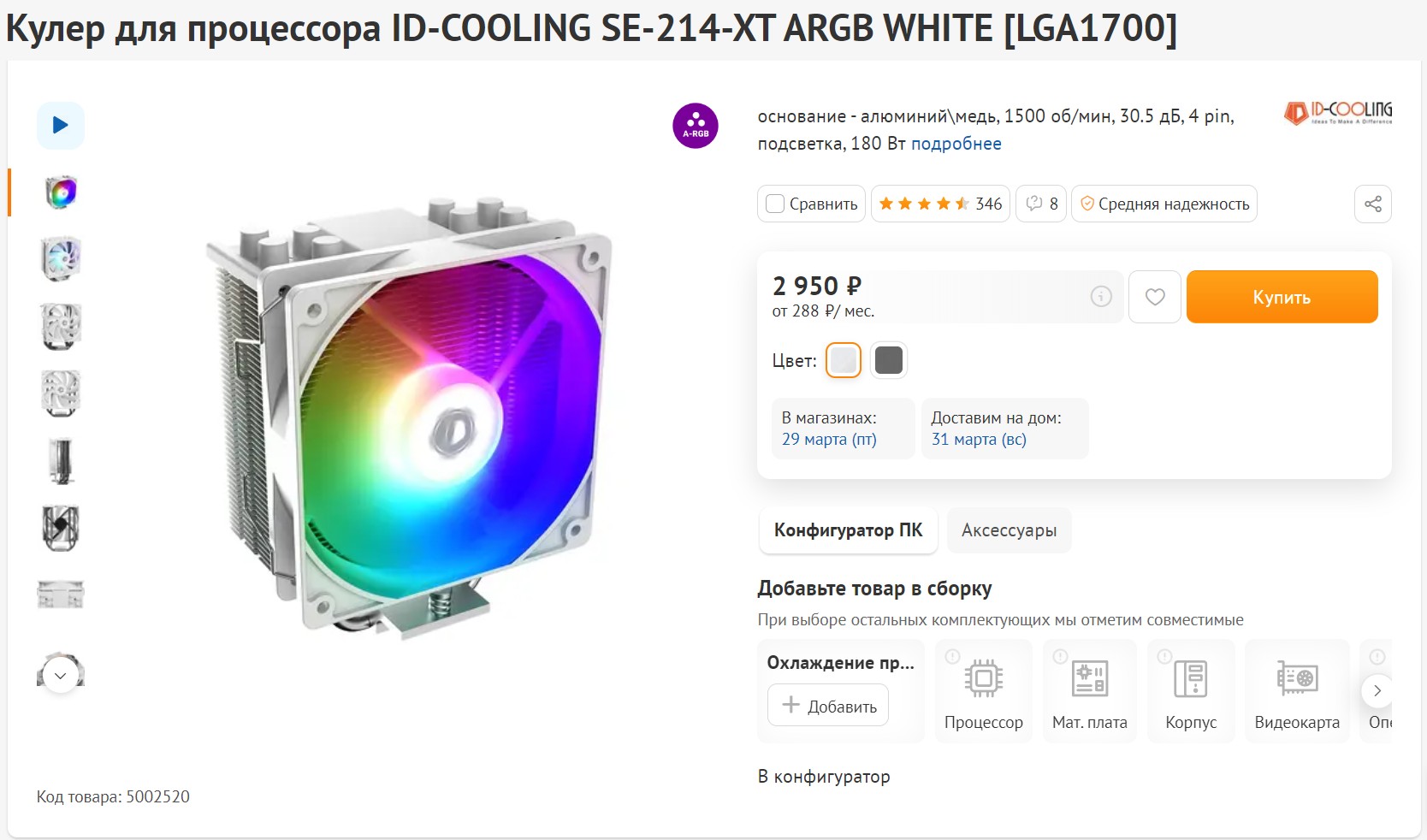Open the reviews comment icon
This screenshot has height=840, width=1427.
click(x=1034, y=204)
